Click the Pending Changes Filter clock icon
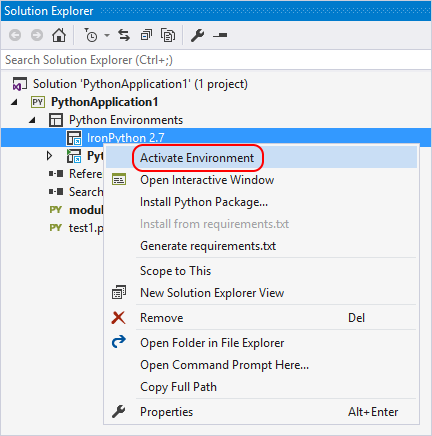This screenshot has height=436, width=432. (x=90, y=35)
